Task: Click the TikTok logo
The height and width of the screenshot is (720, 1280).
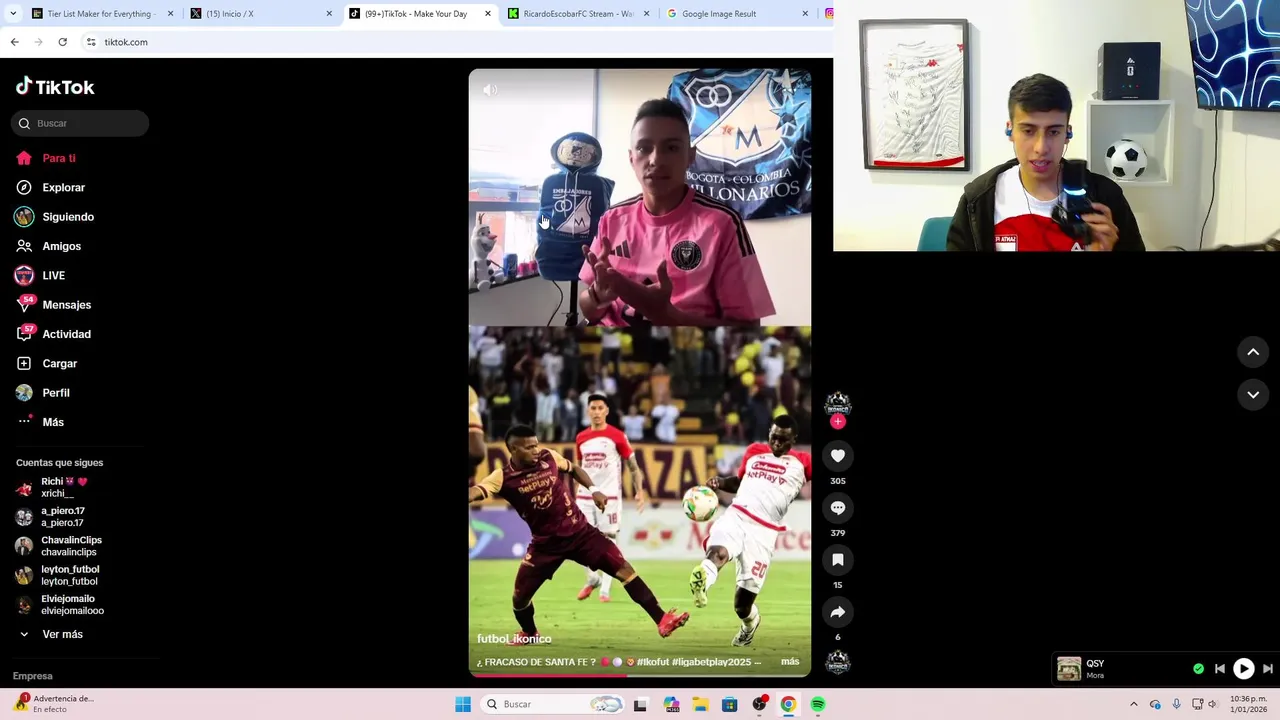Action: (55, 87)
